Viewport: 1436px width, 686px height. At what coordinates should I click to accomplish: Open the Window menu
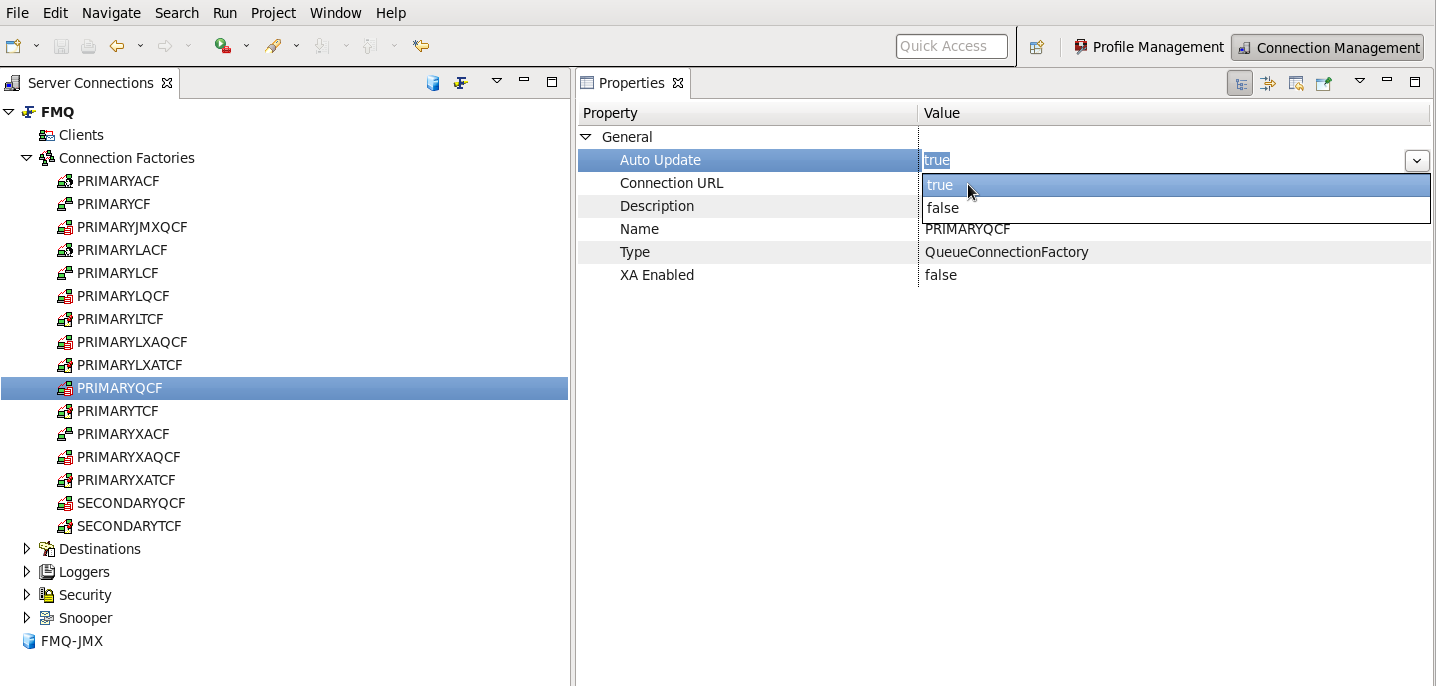(x=335, y=13)
